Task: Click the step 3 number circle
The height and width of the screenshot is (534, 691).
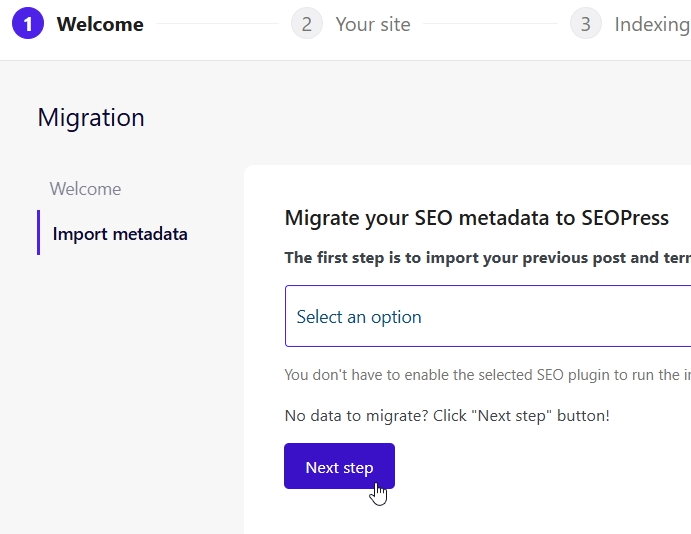Action: click(x=586, y=24)
